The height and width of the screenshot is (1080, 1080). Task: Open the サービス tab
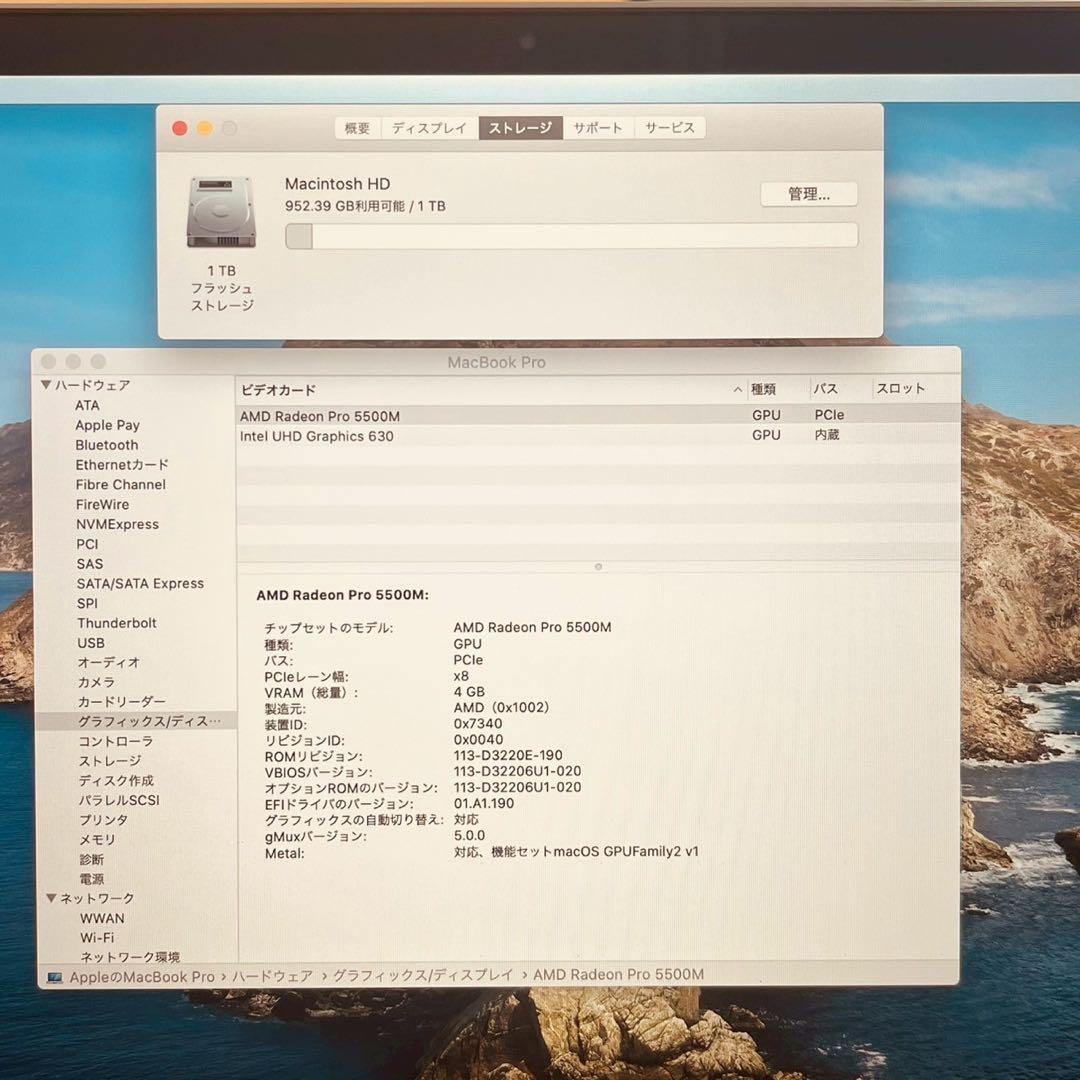pos(668,127)
